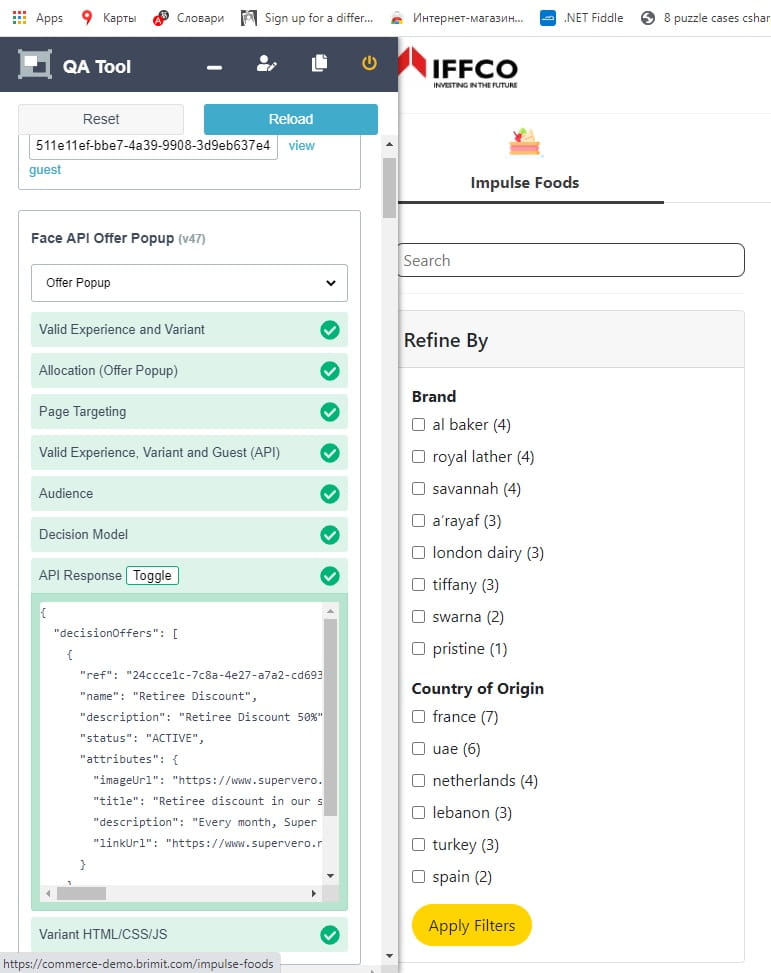Click check icon on API Response row
Viewport: 771px width, 973px height.
pos(330,575)
